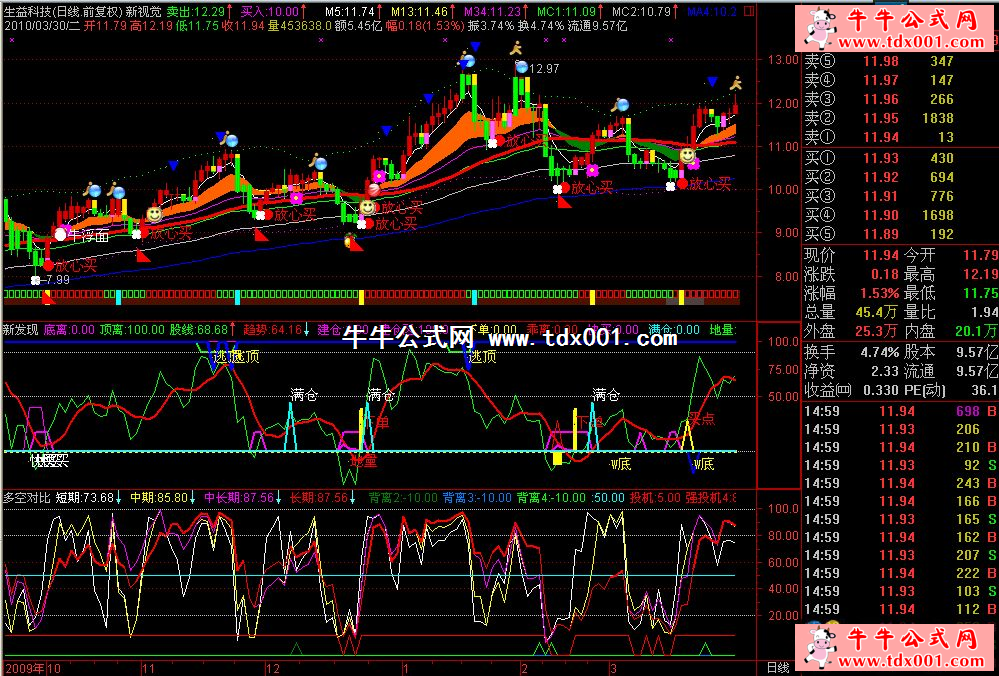Click the 趋势:64.16 value label
999x676 pixels.
click(272, 329)
